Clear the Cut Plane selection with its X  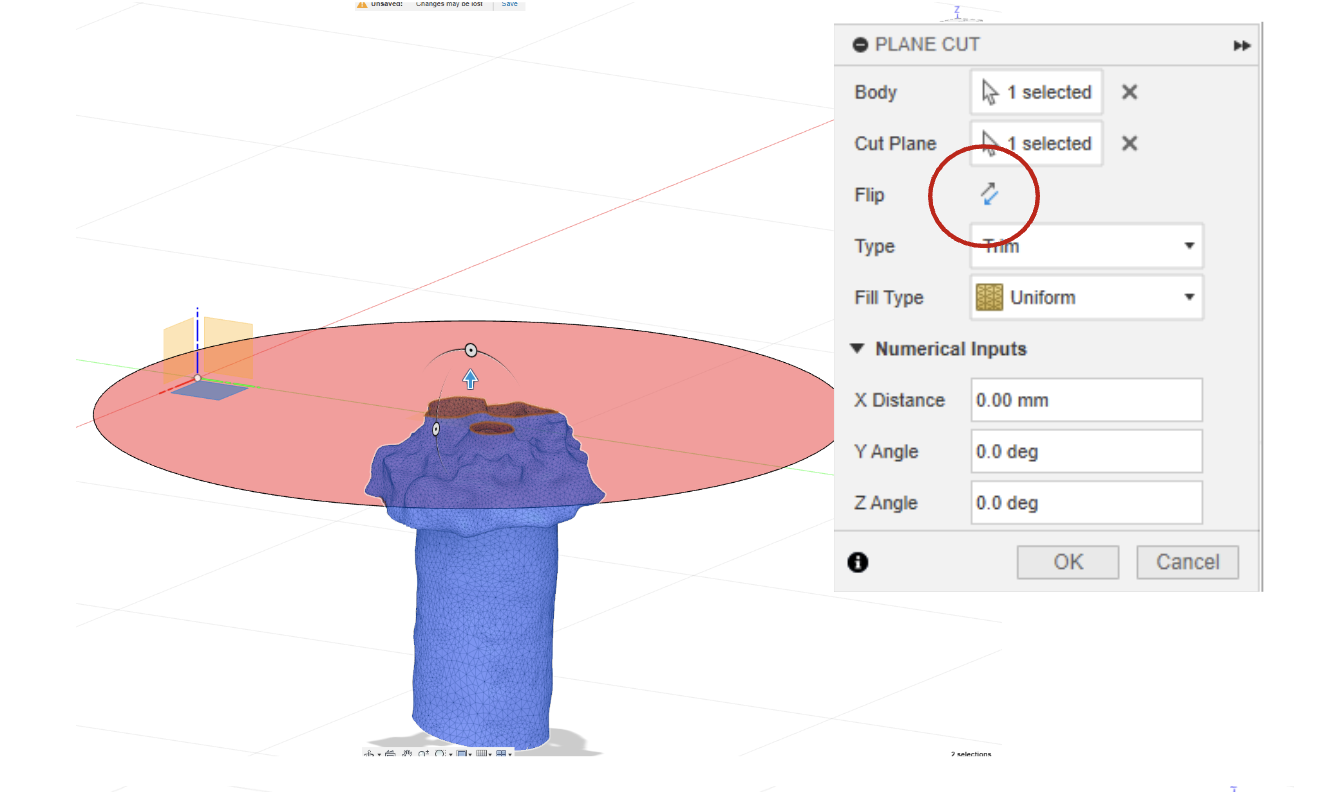(1129, 143)
